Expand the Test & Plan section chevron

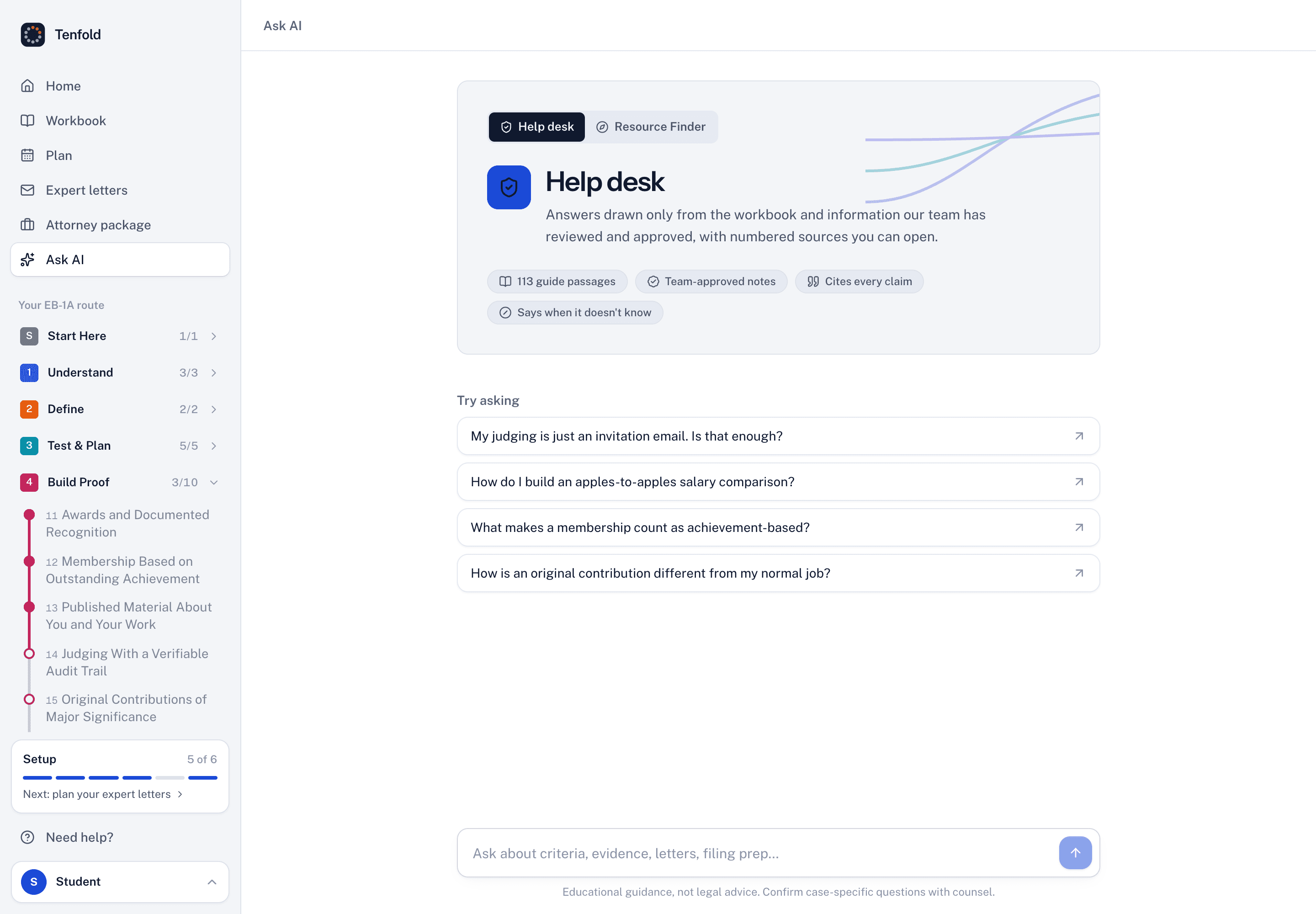click(213, 446)
